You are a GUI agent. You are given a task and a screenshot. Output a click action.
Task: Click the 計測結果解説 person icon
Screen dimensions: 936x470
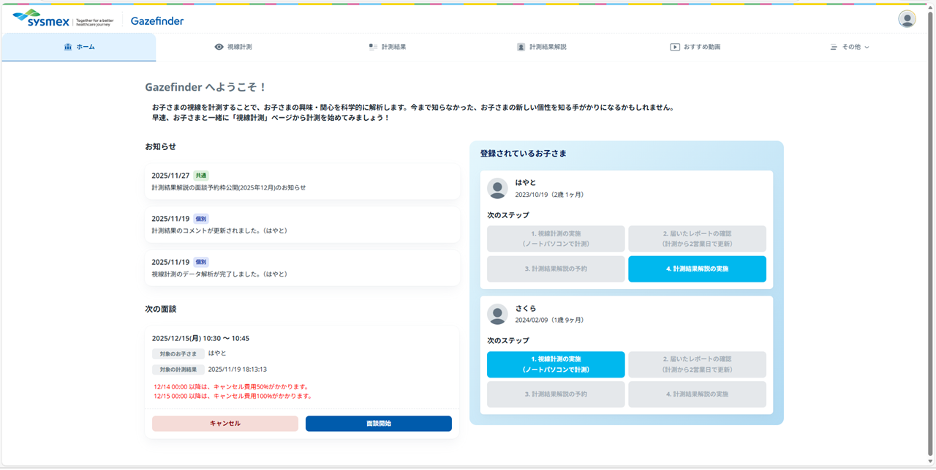pyautogui.click(x=521, y=47)
